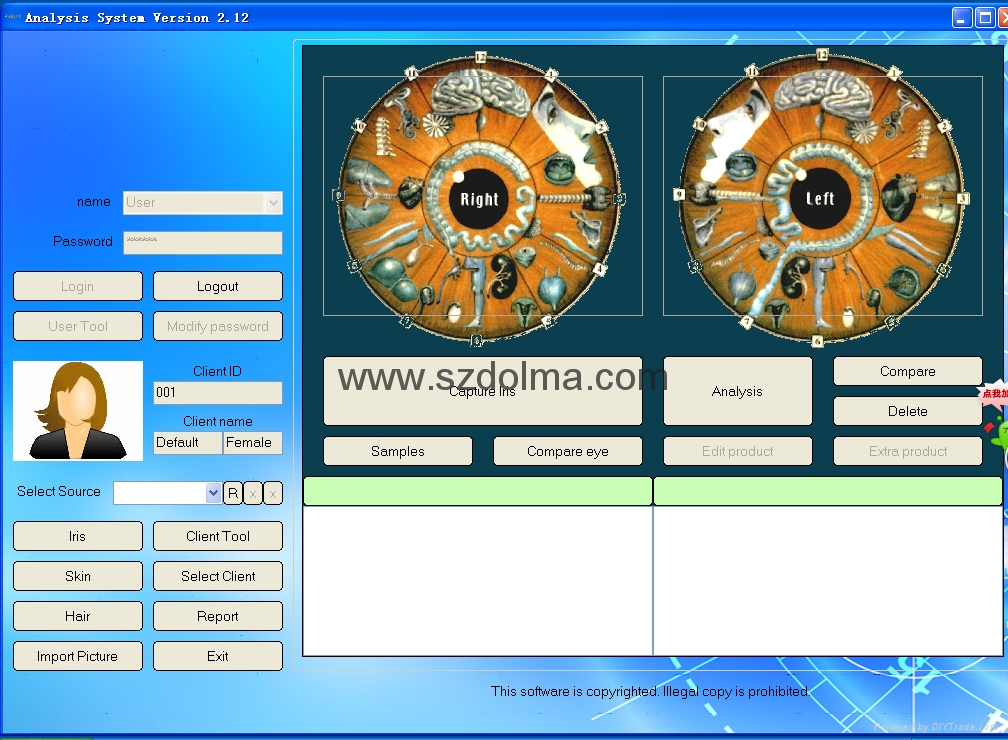
Task: Click the Logout button
Action: [217, 286]
